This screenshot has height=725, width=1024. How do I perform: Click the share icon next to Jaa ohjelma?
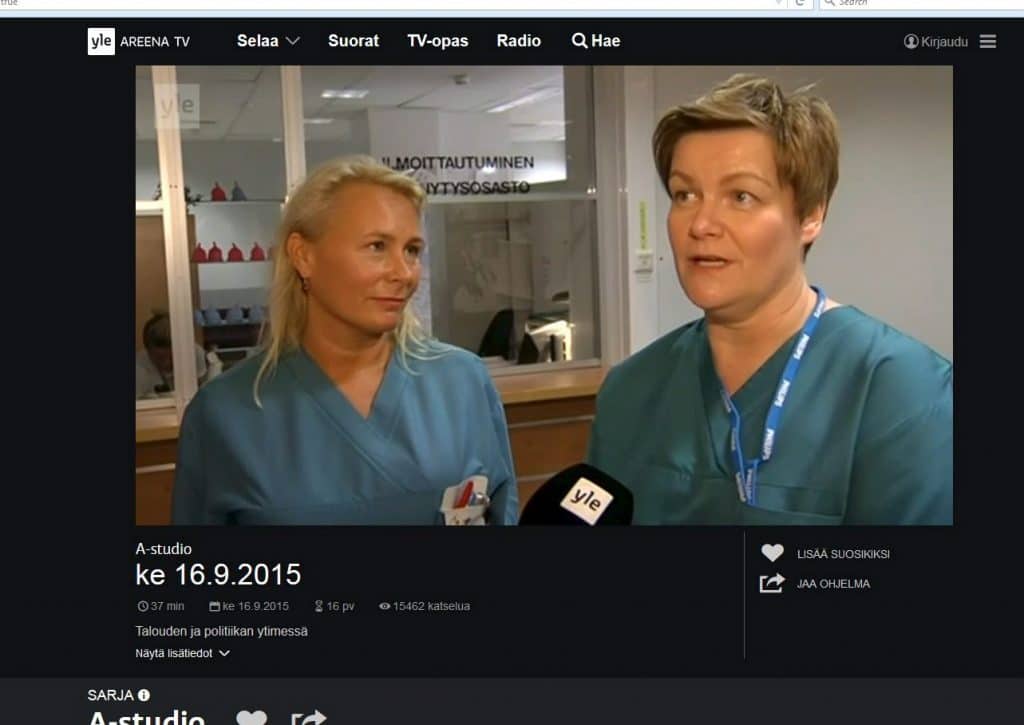772,583
